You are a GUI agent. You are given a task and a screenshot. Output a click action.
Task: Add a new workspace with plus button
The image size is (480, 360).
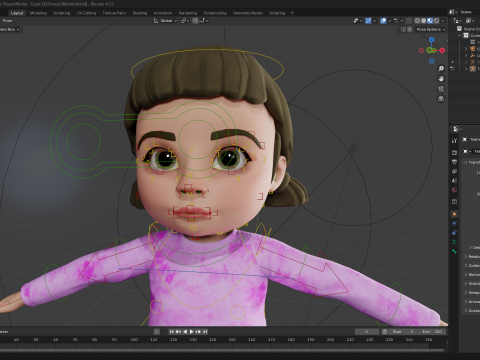click(292, 13)
